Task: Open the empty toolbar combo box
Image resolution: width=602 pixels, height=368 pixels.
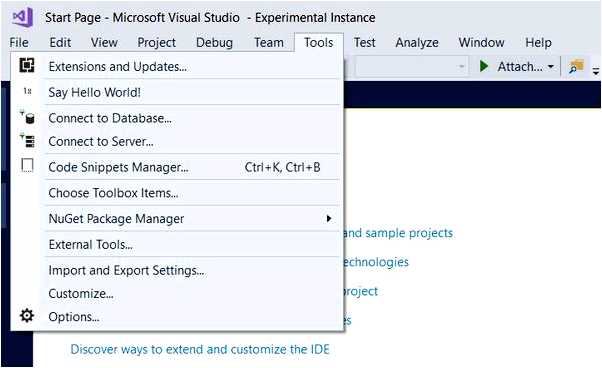Action: pos(411,66)
